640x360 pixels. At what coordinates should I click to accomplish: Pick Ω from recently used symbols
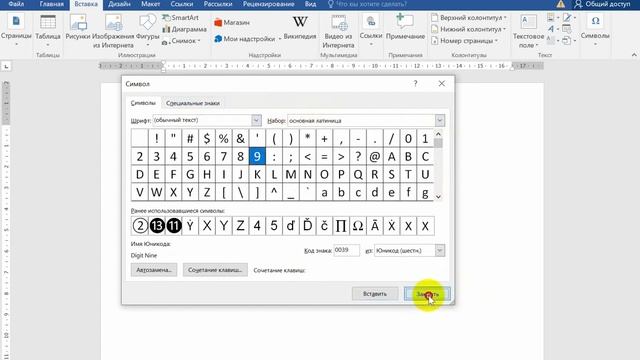(358, 226)
